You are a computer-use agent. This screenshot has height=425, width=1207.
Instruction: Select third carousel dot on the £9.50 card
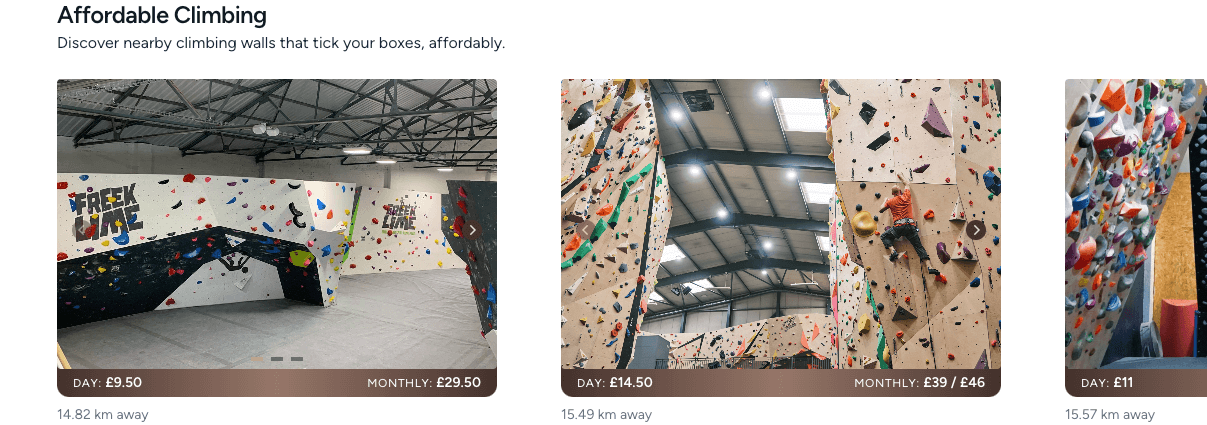coord(297,358)
